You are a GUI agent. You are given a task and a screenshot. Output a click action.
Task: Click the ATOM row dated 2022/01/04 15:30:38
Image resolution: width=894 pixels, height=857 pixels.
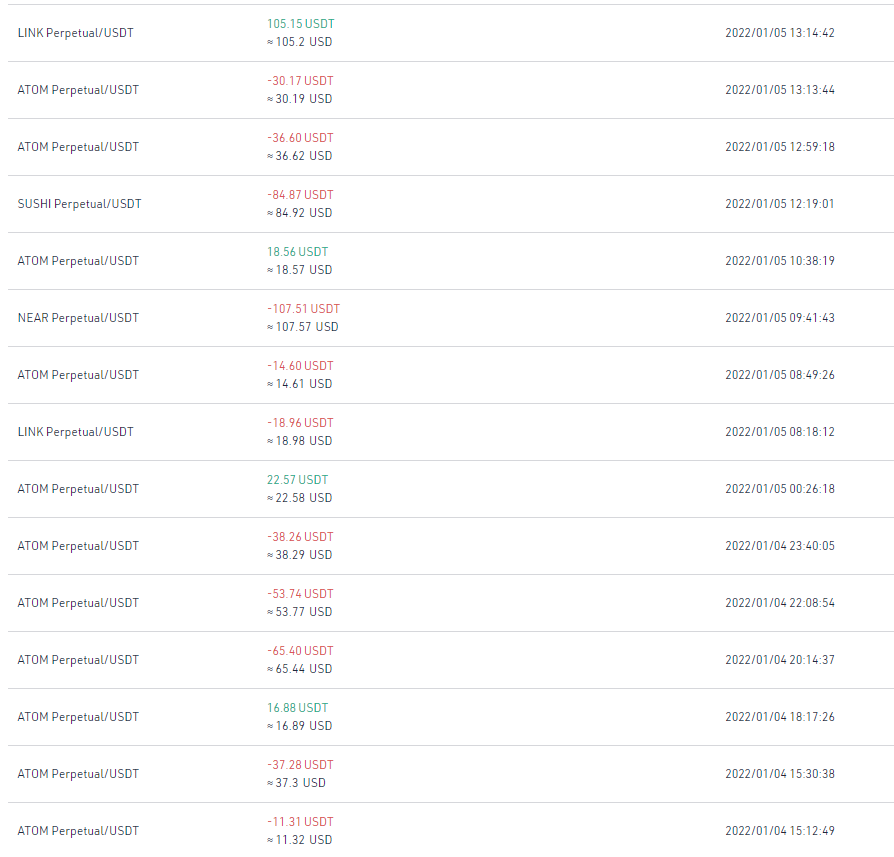tap(450, 774)
